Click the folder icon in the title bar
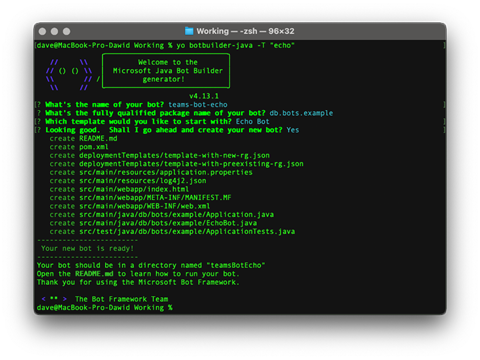 (x=189, y=31)
